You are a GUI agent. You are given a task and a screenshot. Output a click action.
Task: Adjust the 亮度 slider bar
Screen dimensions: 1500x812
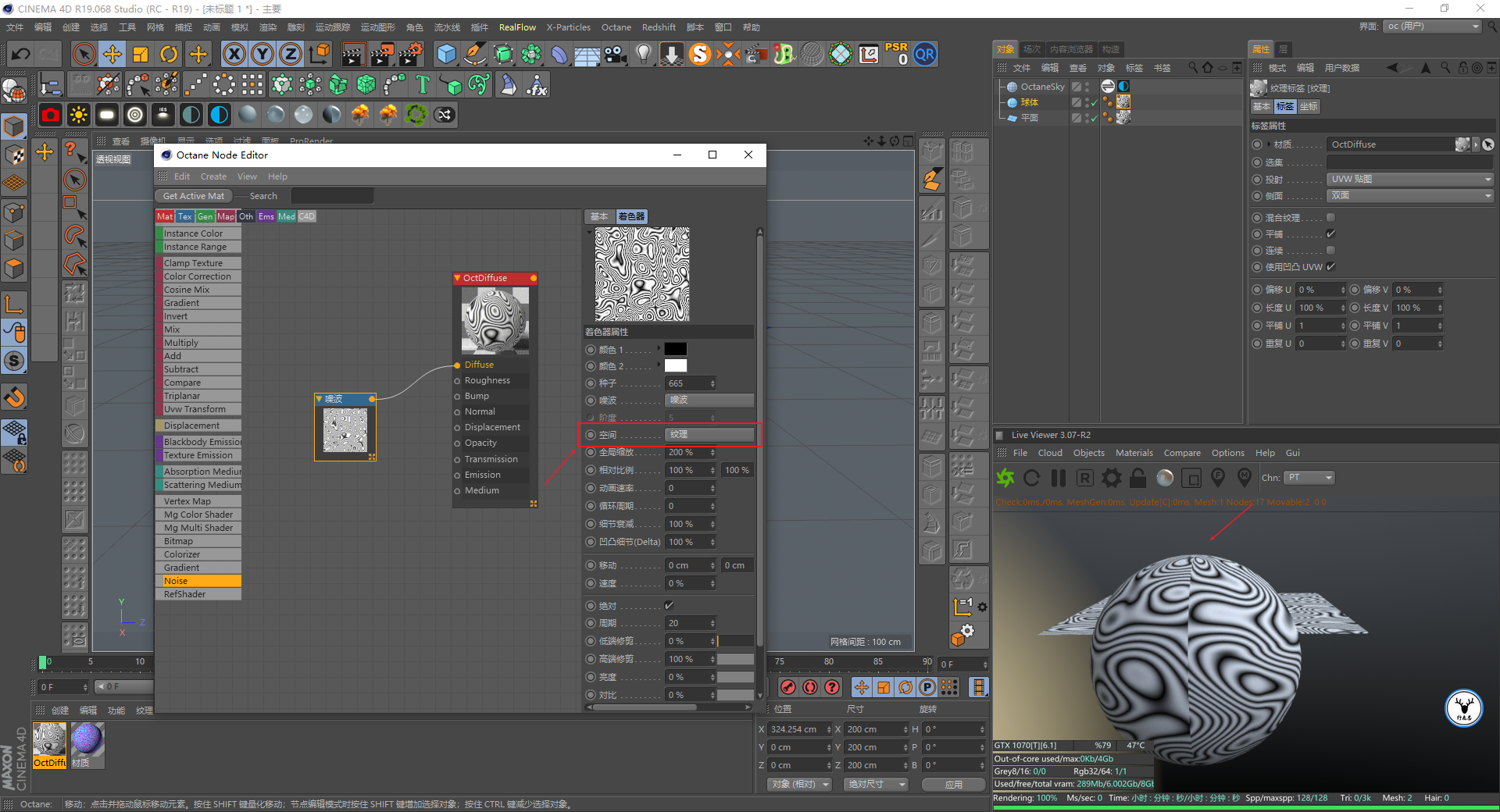[x=735, y=677]
